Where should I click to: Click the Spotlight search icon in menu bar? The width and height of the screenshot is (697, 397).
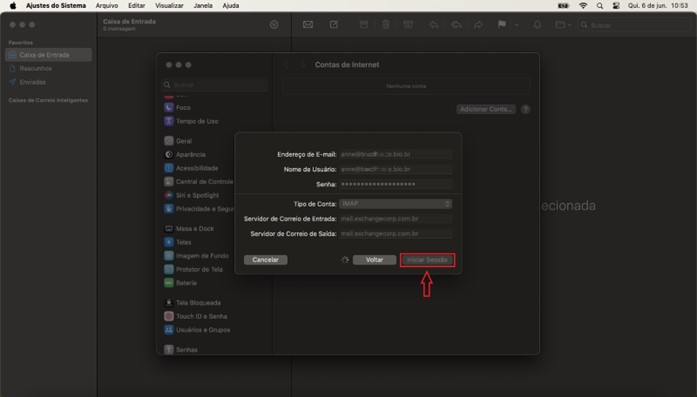pos(600,6)
